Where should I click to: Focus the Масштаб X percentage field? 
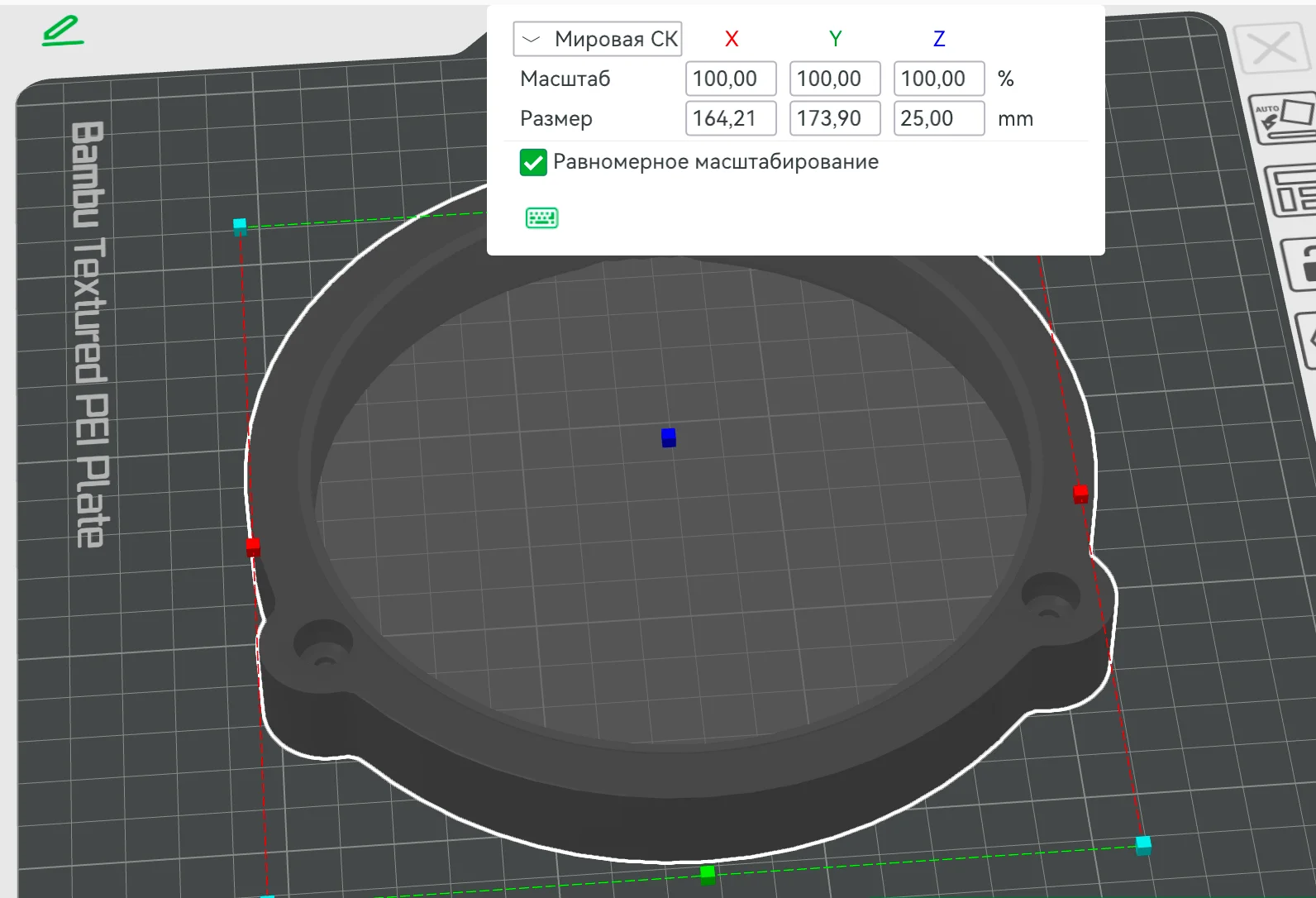click(x=731, y=79)
